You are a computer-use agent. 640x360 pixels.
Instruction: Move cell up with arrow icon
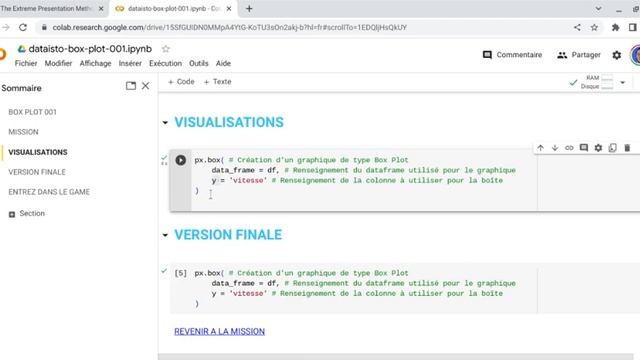click(540, 148)
